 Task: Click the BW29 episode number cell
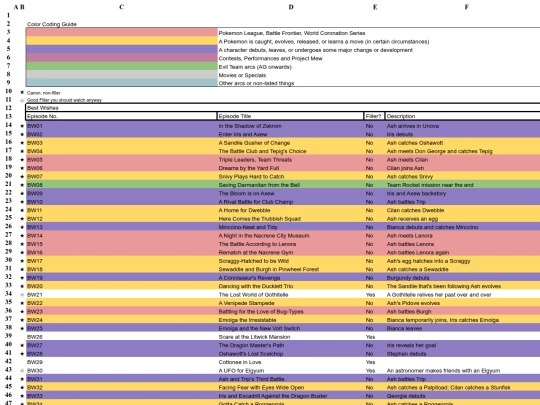click(122, 362)
